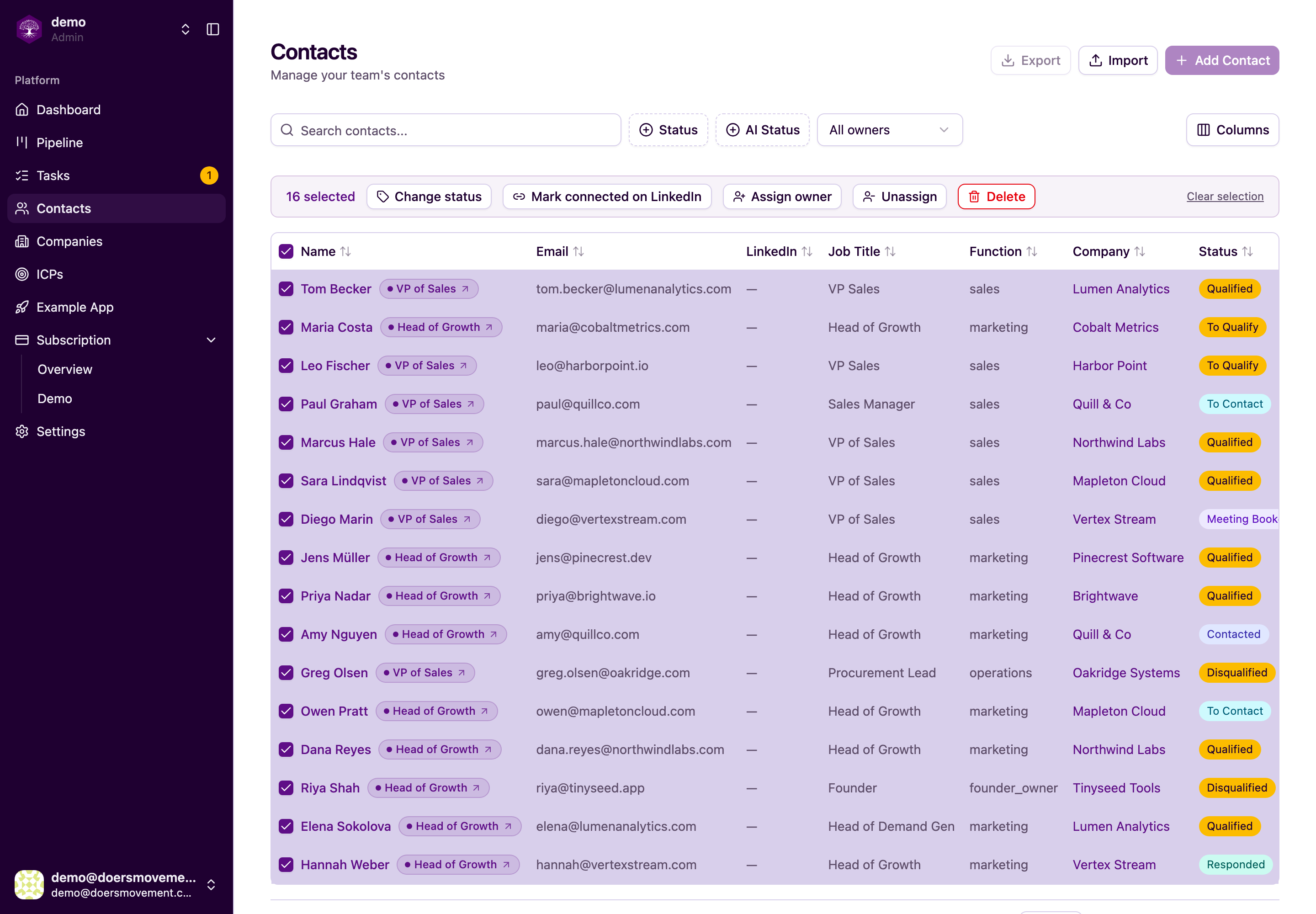The width and height of the screenshot is (1316, 914).
Task: Uncheck Paul Graham's row checkbox
Action: click(x=286, y=404)
